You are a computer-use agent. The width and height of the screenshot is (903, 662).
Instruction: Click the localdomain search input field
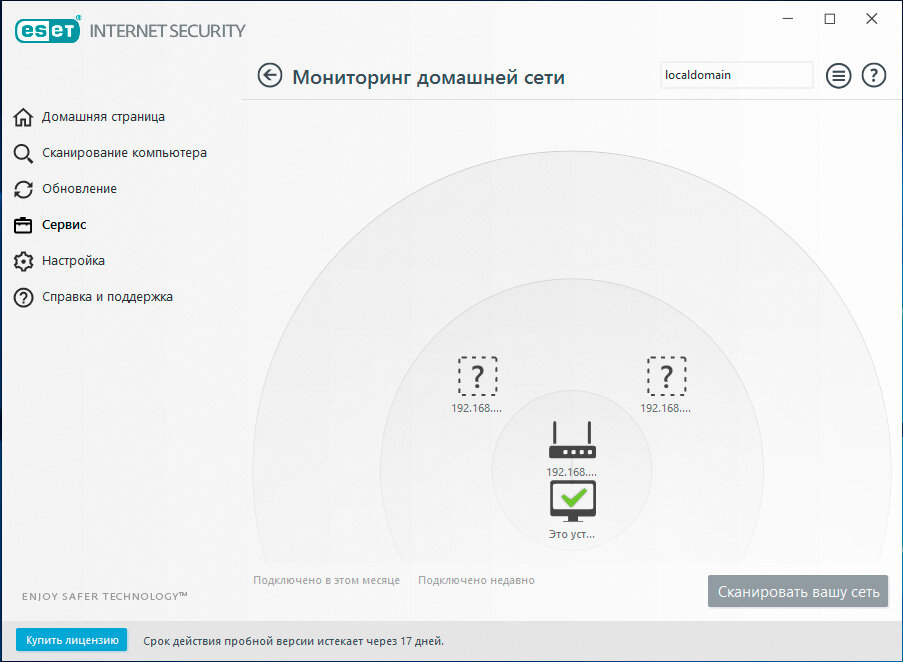(736, 75)
